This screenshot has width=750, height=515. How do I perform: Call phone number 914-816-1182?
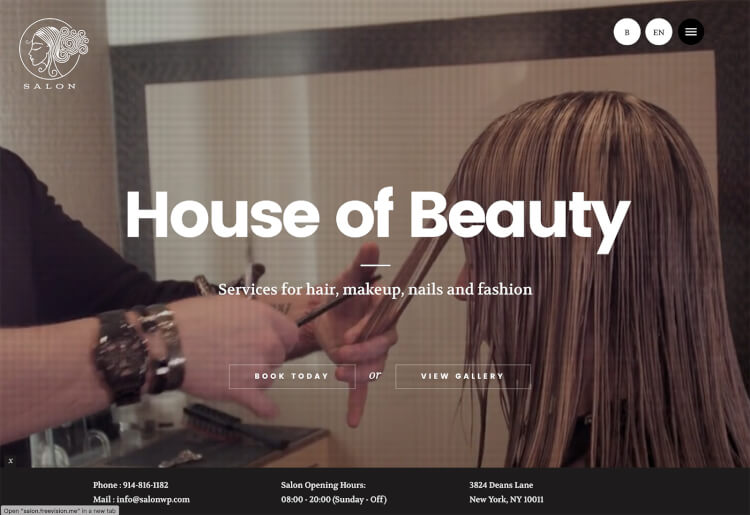pos(145,485)
